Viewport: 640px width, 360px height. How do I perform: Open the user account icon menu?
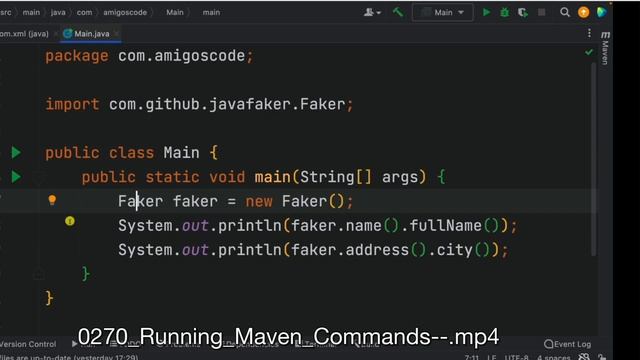point(372,12)
